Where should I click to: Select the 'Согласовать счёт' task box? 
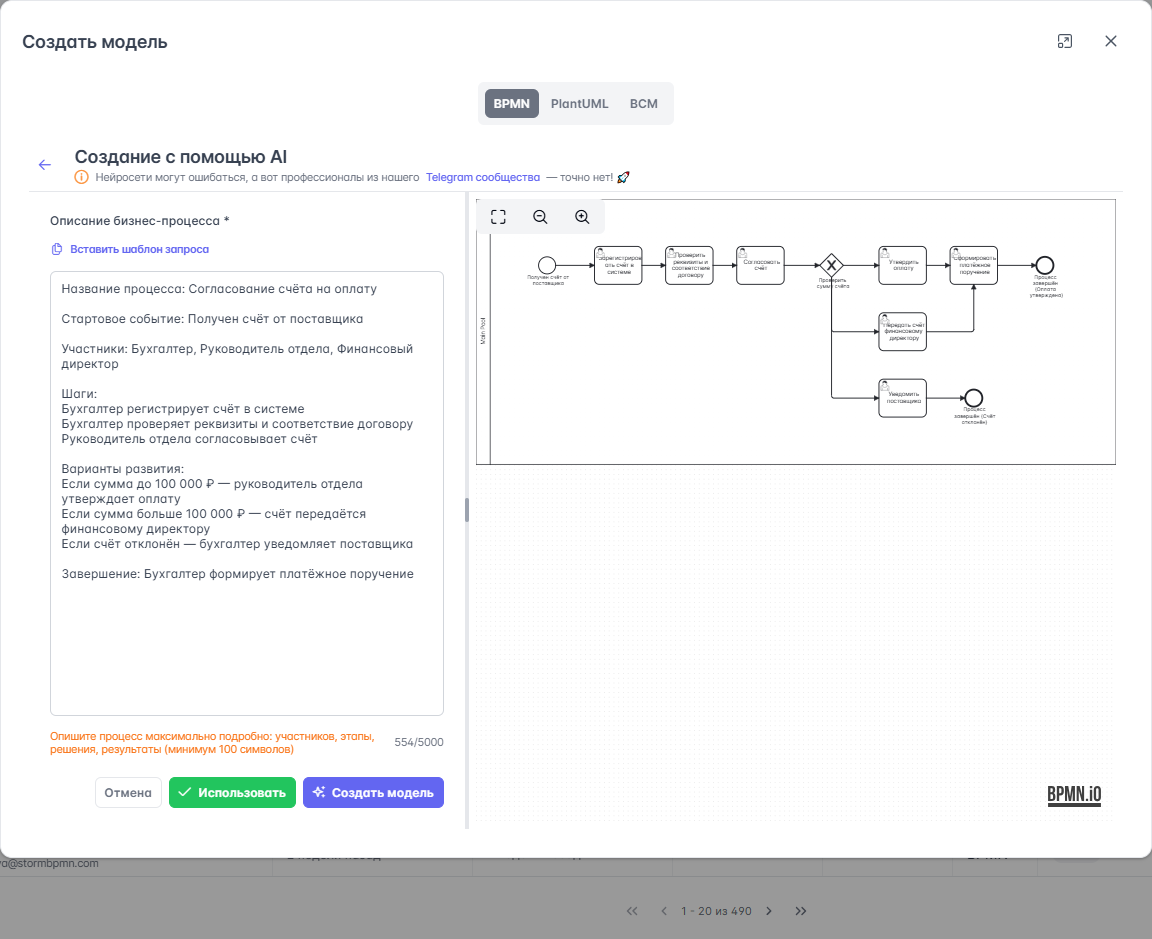coord(760,265)
